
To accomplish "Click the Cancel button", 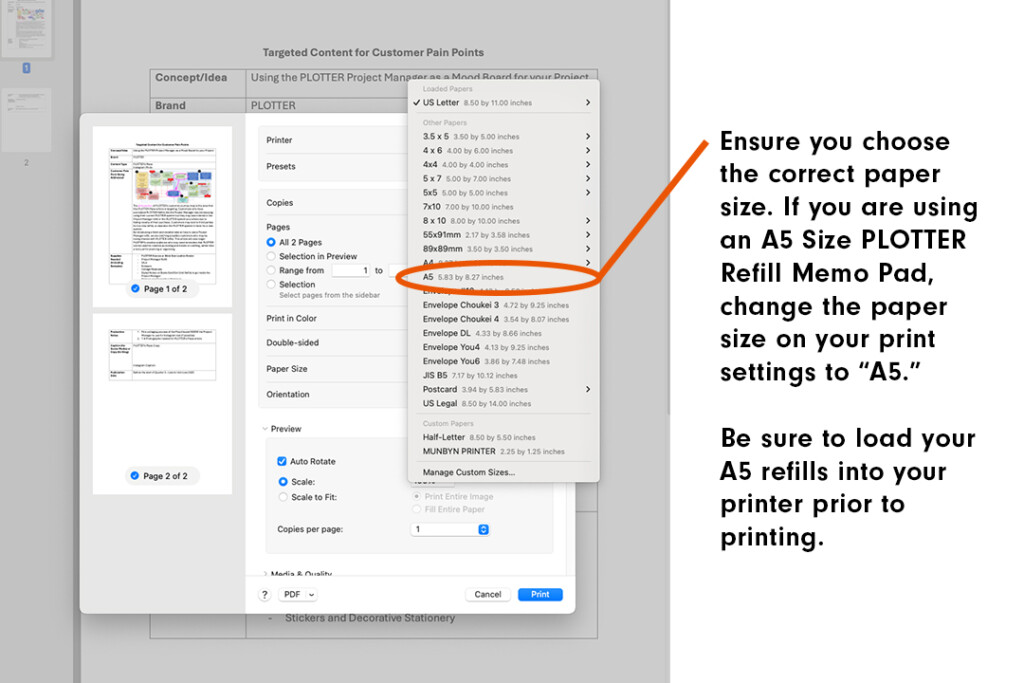I will (x=487, y=595).
